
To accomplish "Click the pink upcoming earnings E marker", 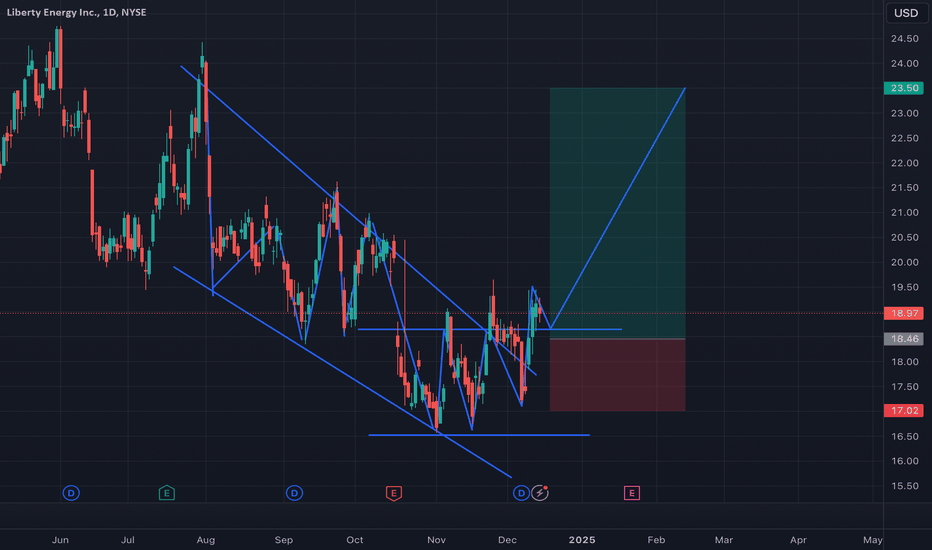I will [x=632, y=493].
